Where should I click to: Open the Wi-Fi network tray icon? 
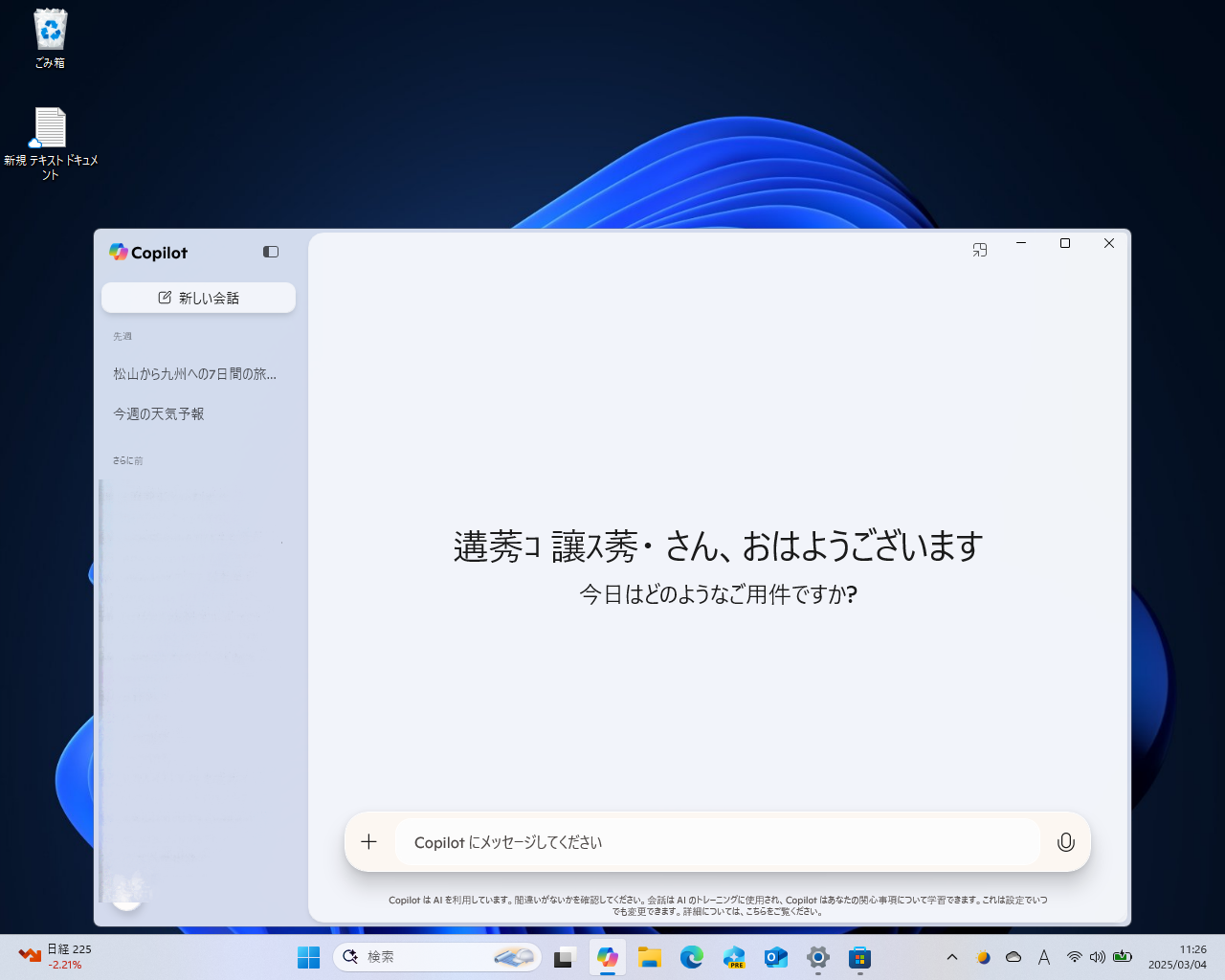pos(1075,957)
